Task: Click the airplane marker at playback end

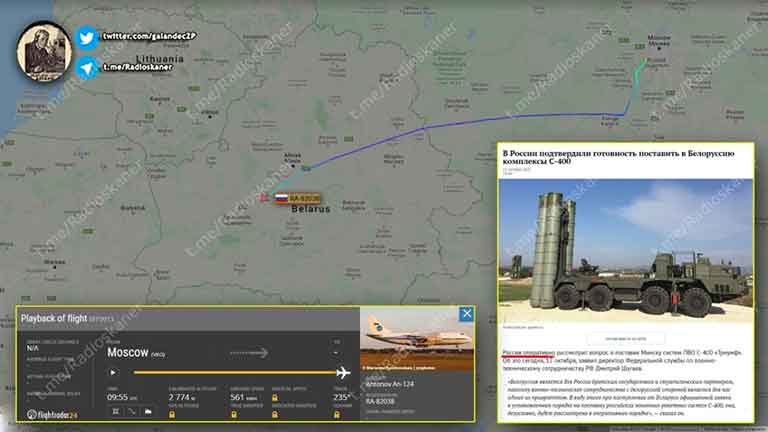Action: [x=343, y=373]
